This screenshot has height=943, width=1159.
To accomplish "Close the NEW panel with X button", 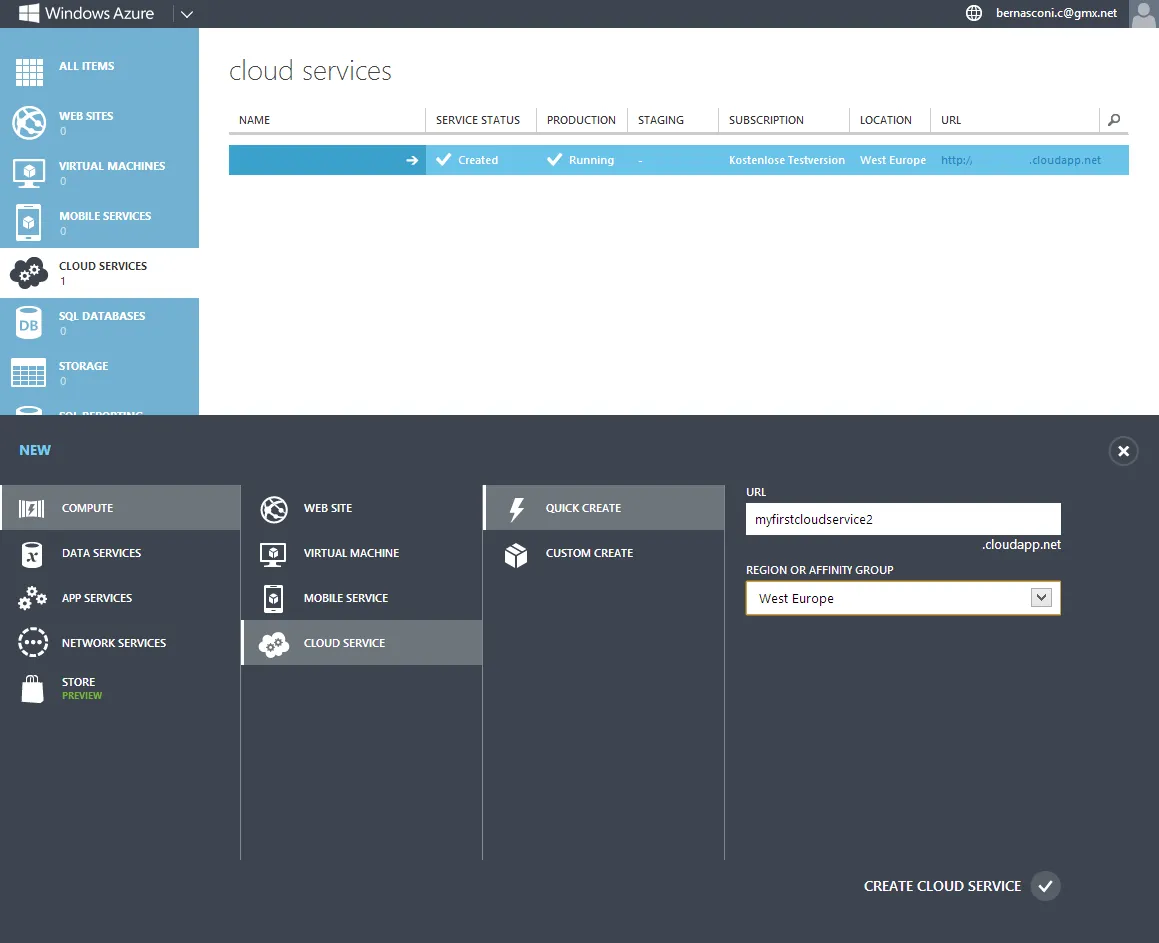I will coord(1124,451).
